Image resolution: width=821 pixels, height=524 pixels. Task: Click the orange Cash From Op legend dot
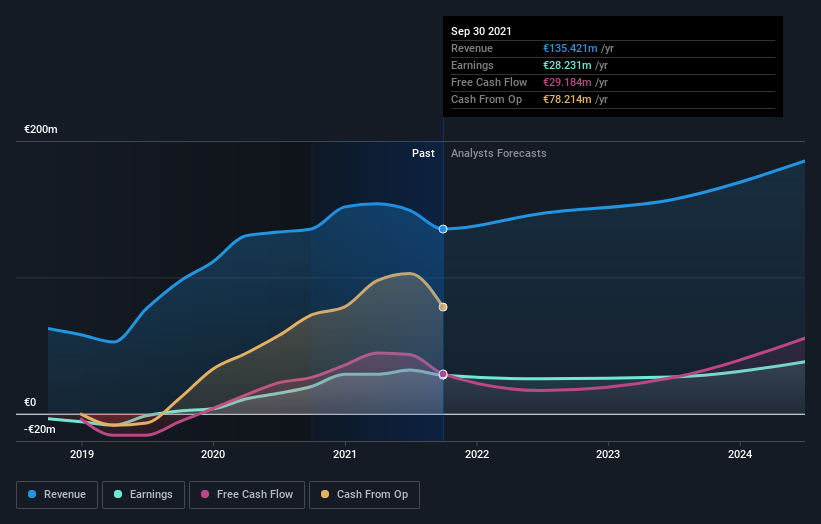(x=325, y=494)
